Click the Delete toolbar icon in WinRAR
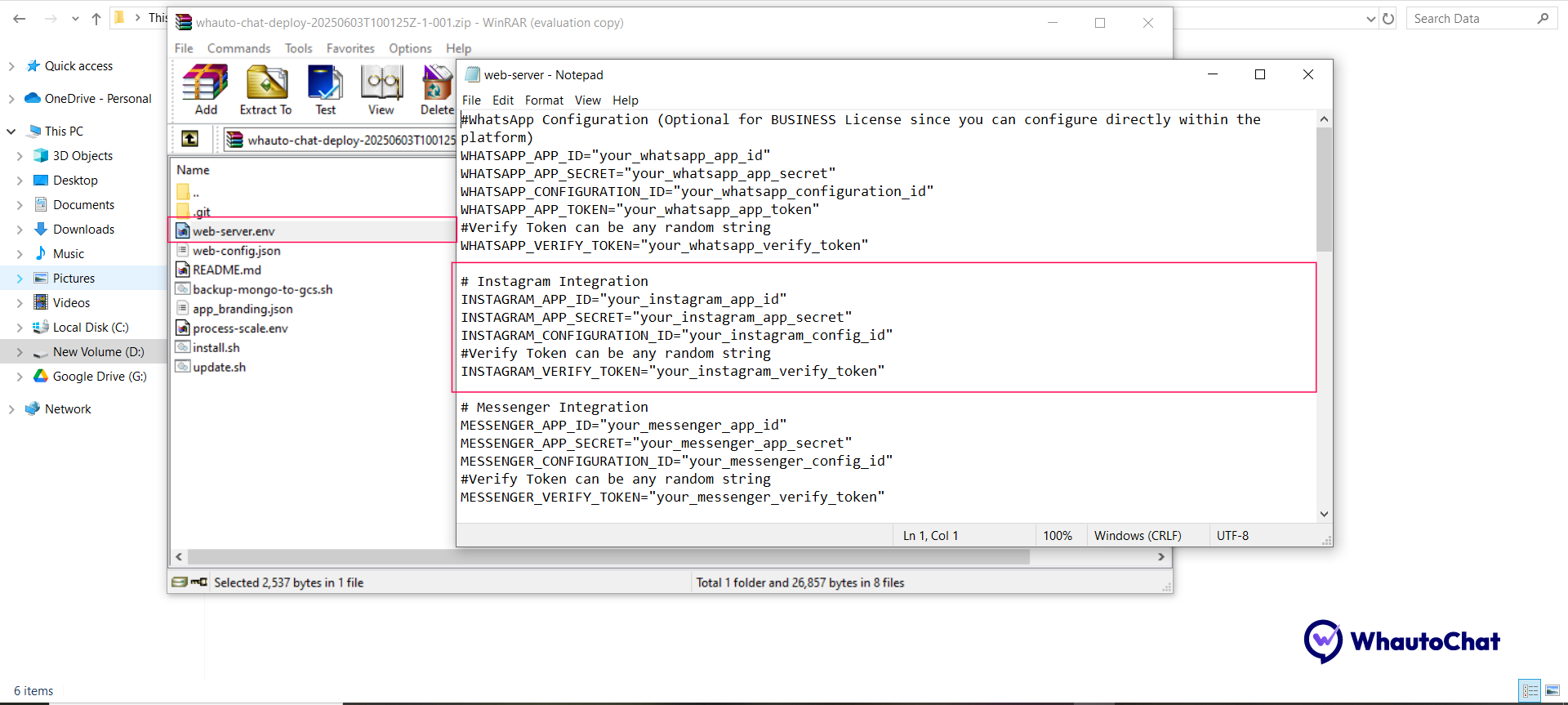Screen dimensions: 1568x705 tap(437, 90)
